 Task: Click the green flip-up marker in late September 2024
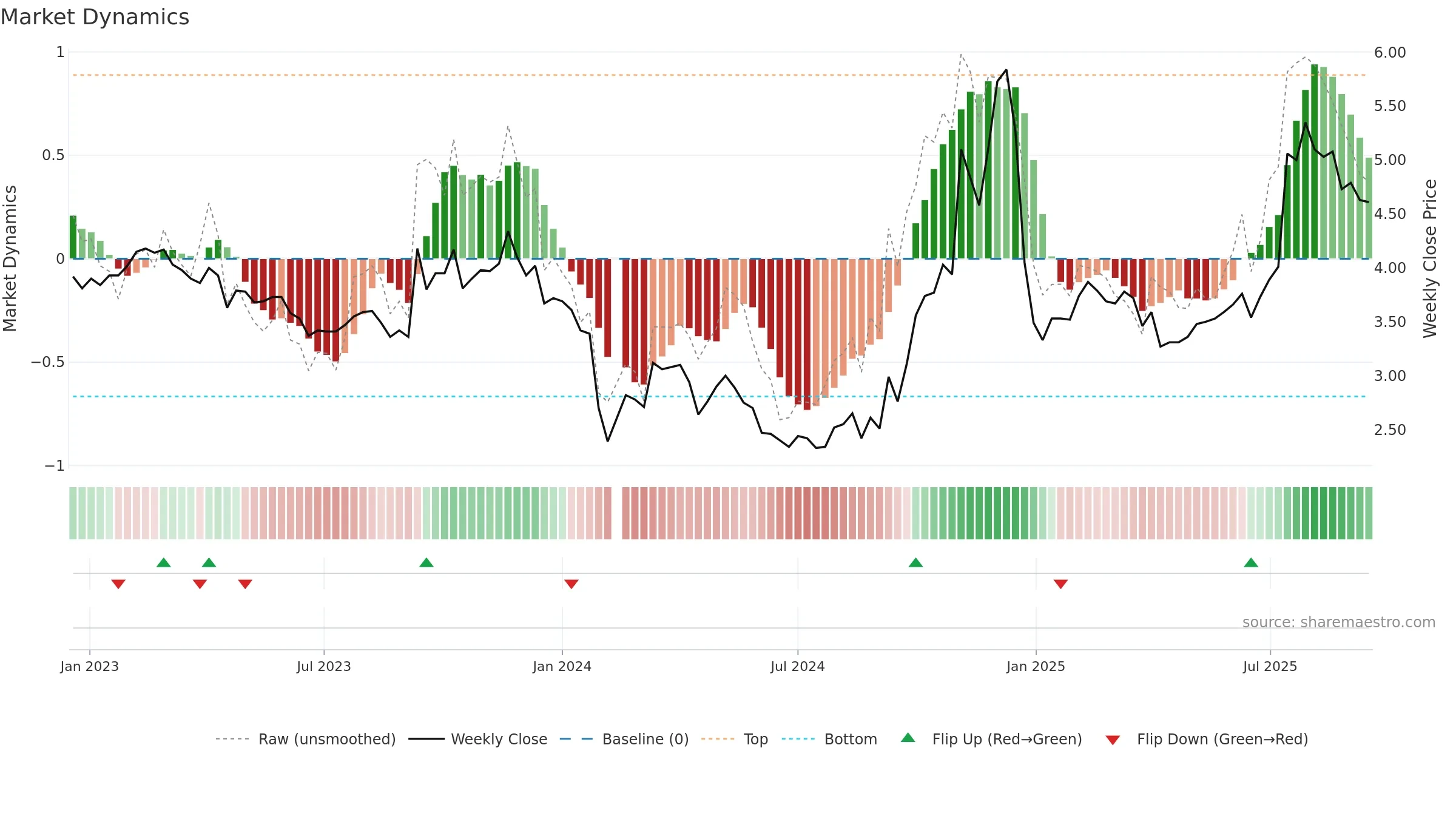[x=916, y=562]
